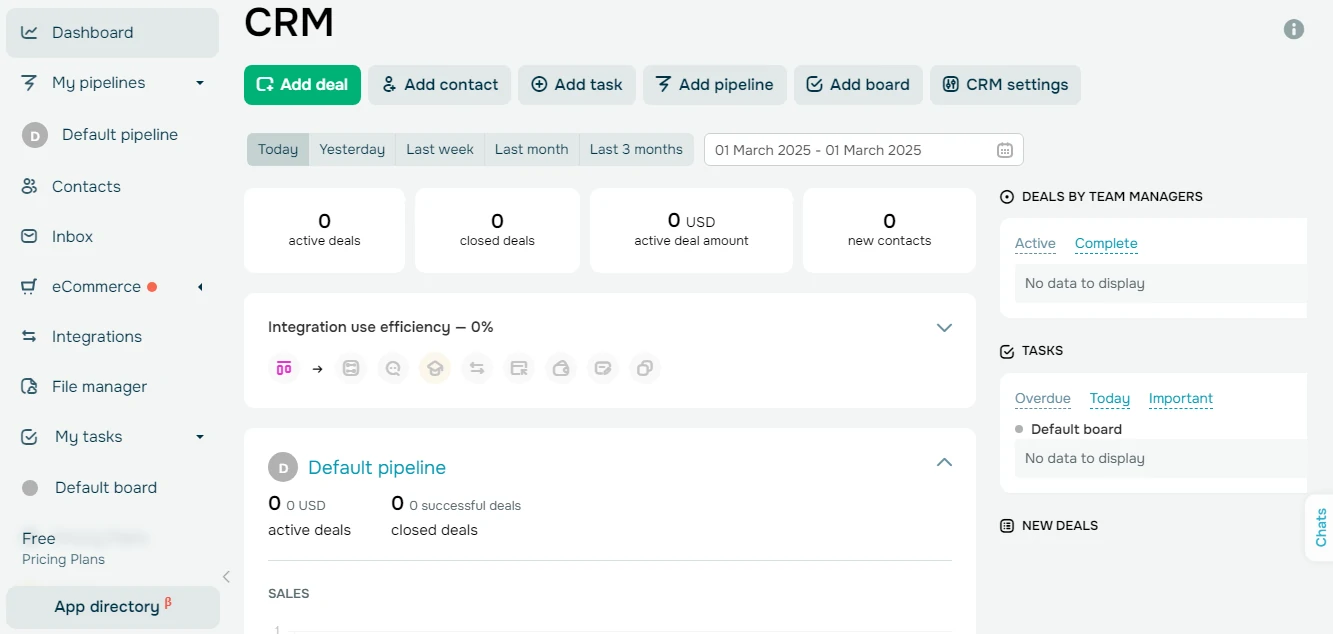Click the Default board label in Tasks panel
The width and height of the screenshot is (1333, 634).
coord(1076,429)
